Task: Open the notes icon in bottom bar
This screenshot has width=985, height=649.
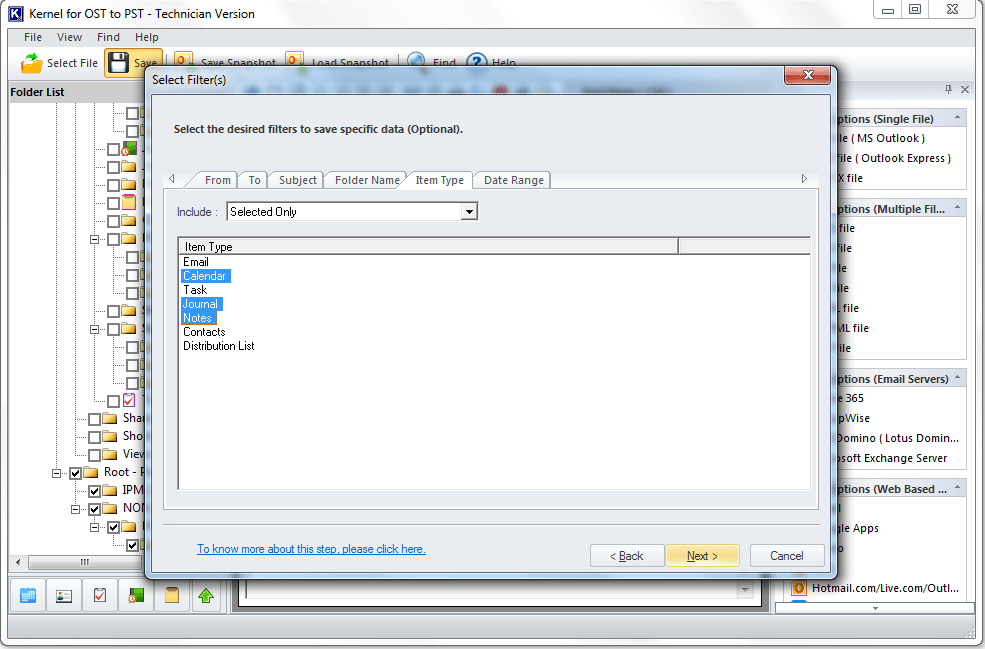Action: [x=171, y=594]
